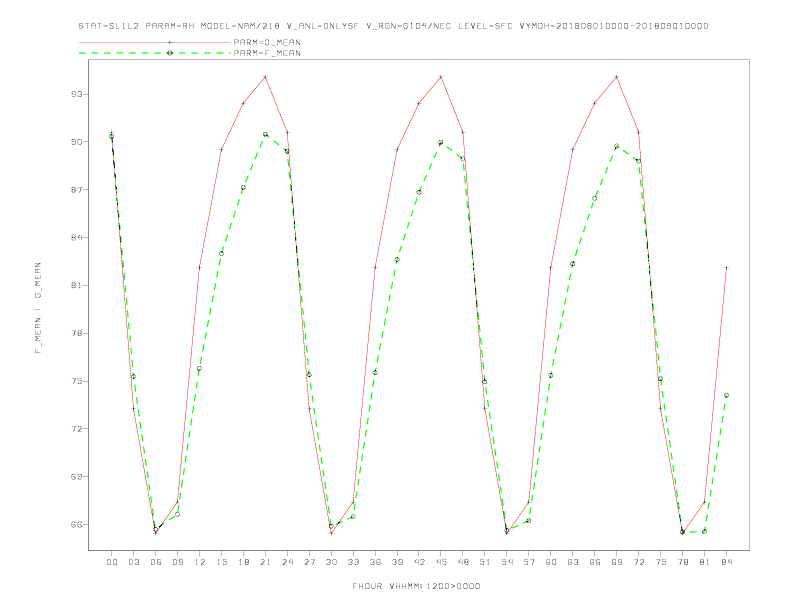792x612 pixels.
Task: Click the green dashed F_MEAN legend line sample
Action: coord(155,53)
